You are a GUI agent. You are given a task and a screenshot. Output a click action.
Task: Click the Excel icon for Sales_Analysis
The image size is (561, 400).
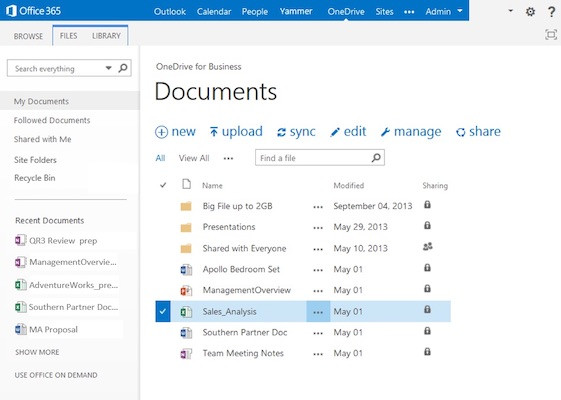click(x=186, y=312)
